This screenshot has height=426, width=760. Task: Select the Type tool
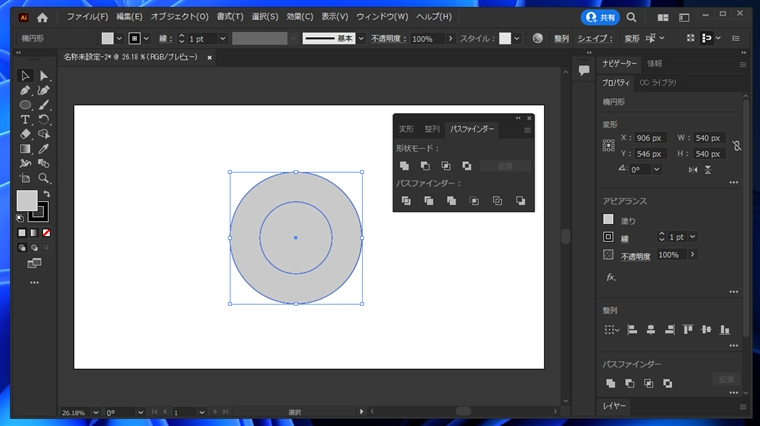pos(25,119)
